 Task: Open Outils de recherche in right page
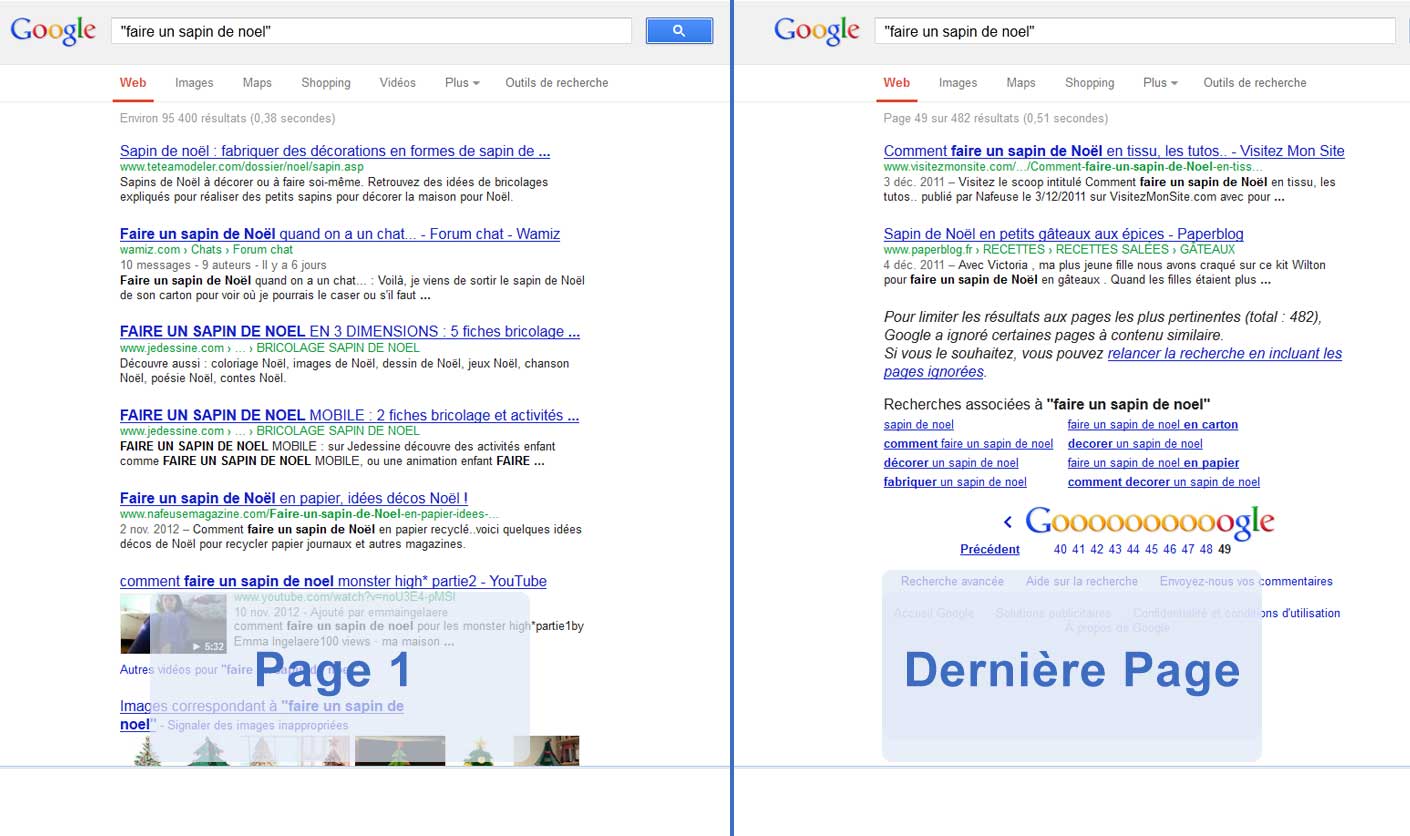tap(1255, 83)
